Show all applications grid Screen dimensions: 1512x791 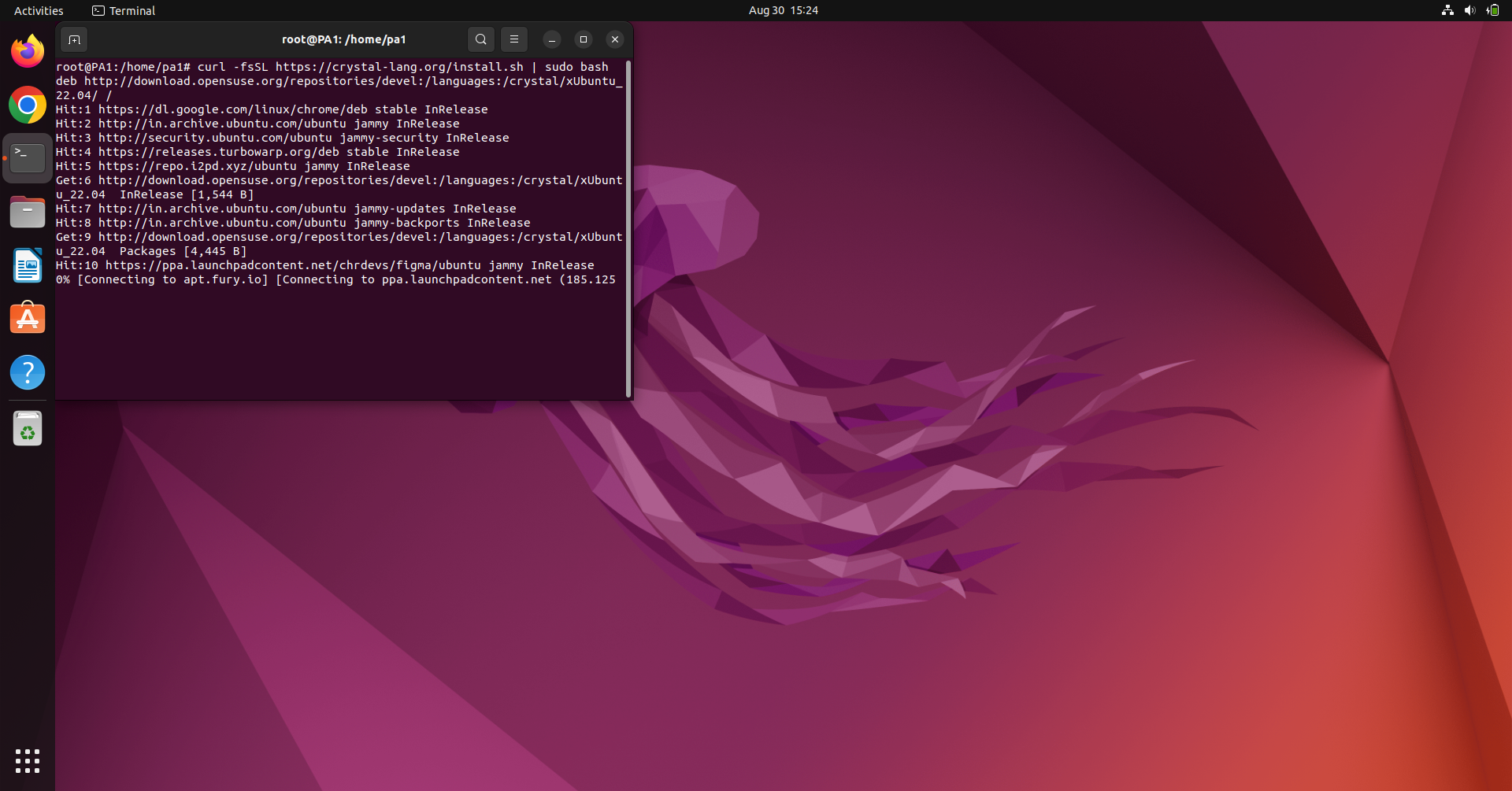(28, 760)
